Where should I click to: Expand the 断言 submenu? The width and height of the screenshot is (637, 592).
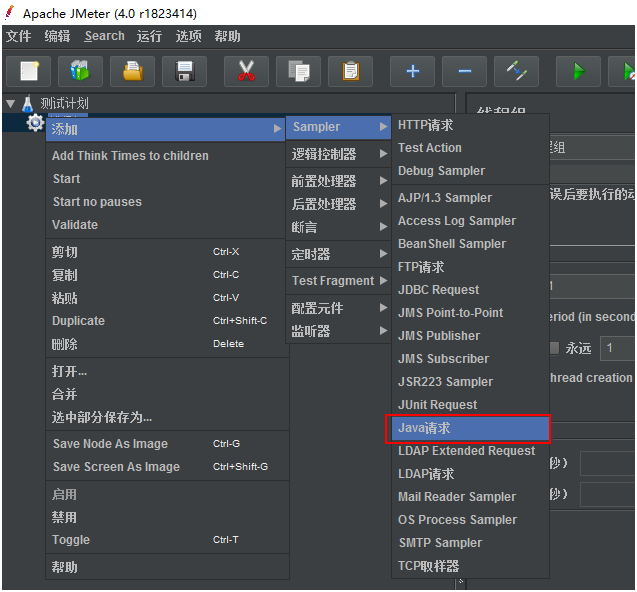pos(338,227)
